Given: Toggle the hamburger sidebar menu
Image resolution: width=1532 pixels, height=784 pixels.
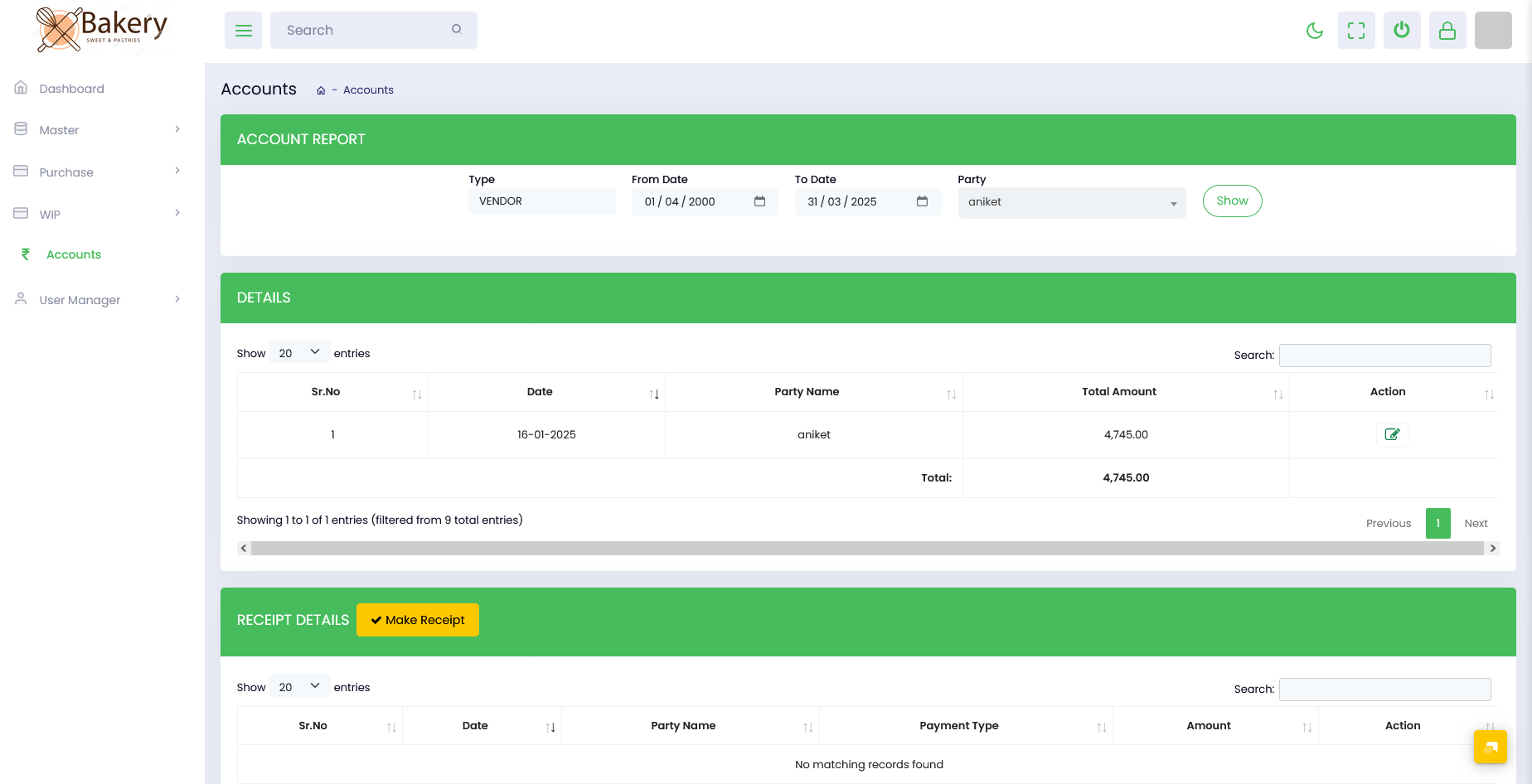Looking at the screenshot, I should click(x=243, y=31).
